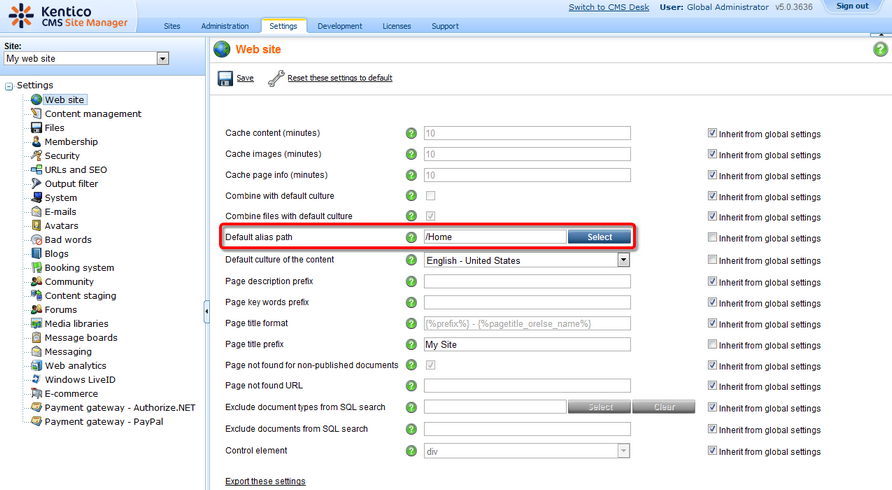
Task: Click the left panel collapse splitter handle
Action: tap(207, 313)
